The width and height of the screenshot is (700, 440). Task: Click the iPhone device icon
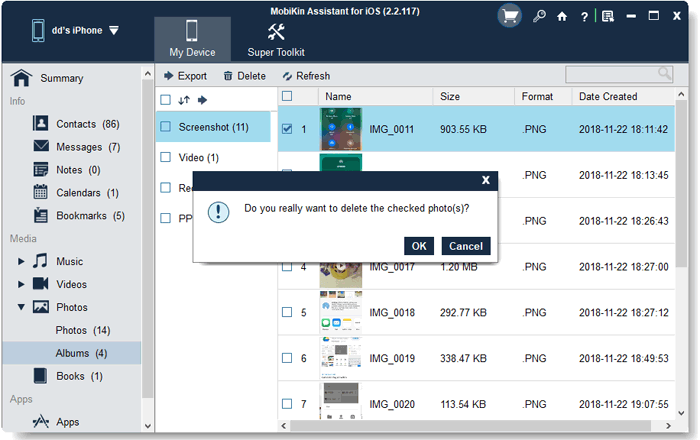click(38, 30)
